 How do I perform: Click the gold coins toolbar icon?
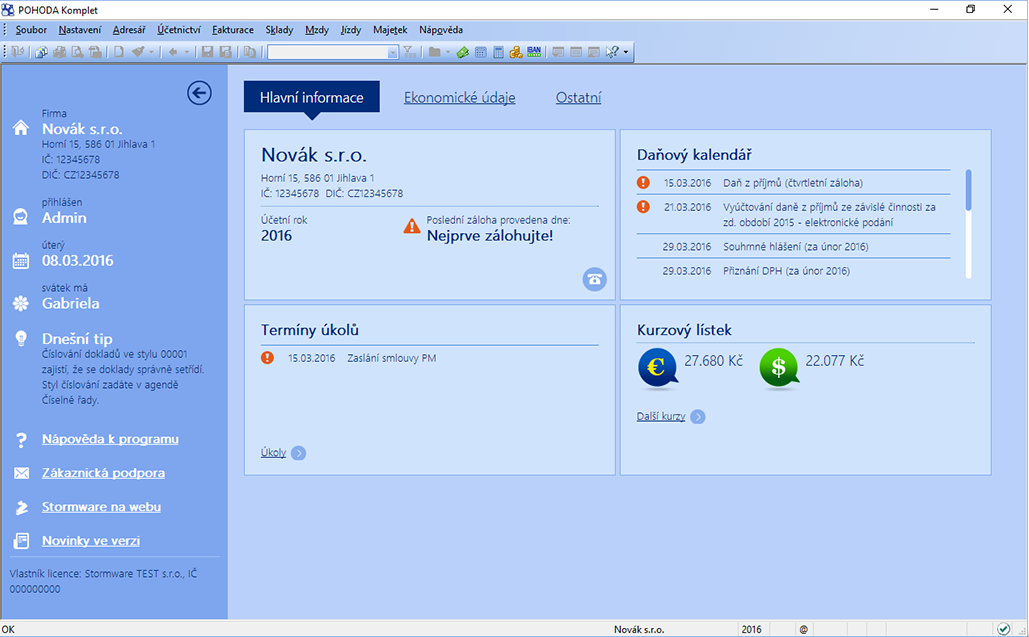click(x=516, y=52)
